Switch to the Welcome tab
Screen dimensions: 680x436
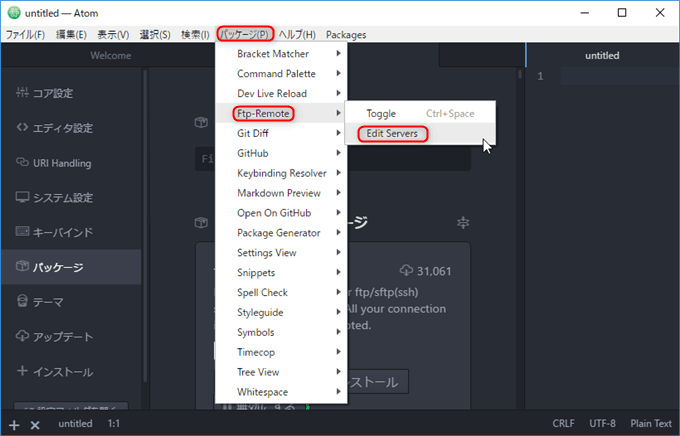pyautogui.click(x=111, y=56)
